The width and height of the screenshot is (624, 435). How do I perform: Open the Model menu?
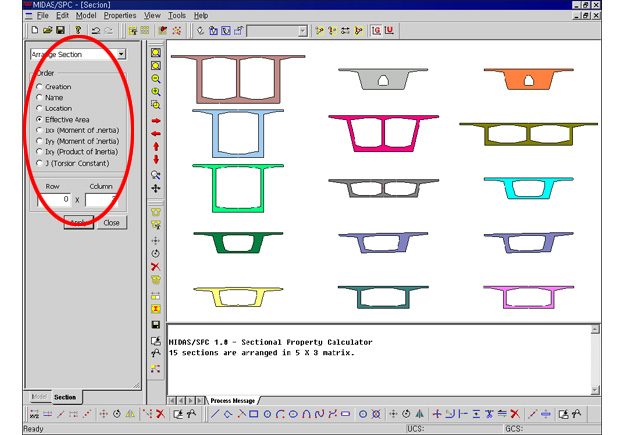click(86, 16)
